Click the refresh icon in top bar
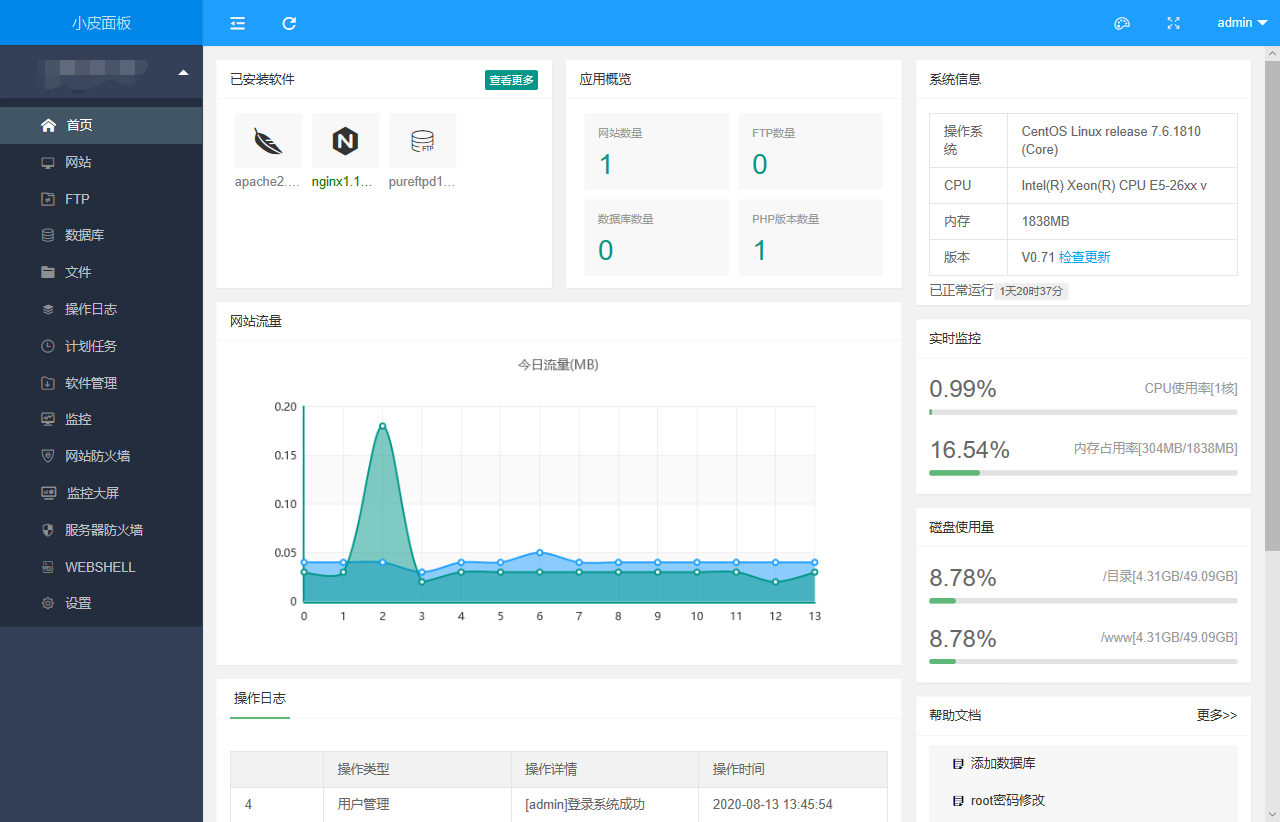The height and width of the screenshot is (822, 1280). pos(289,23)
